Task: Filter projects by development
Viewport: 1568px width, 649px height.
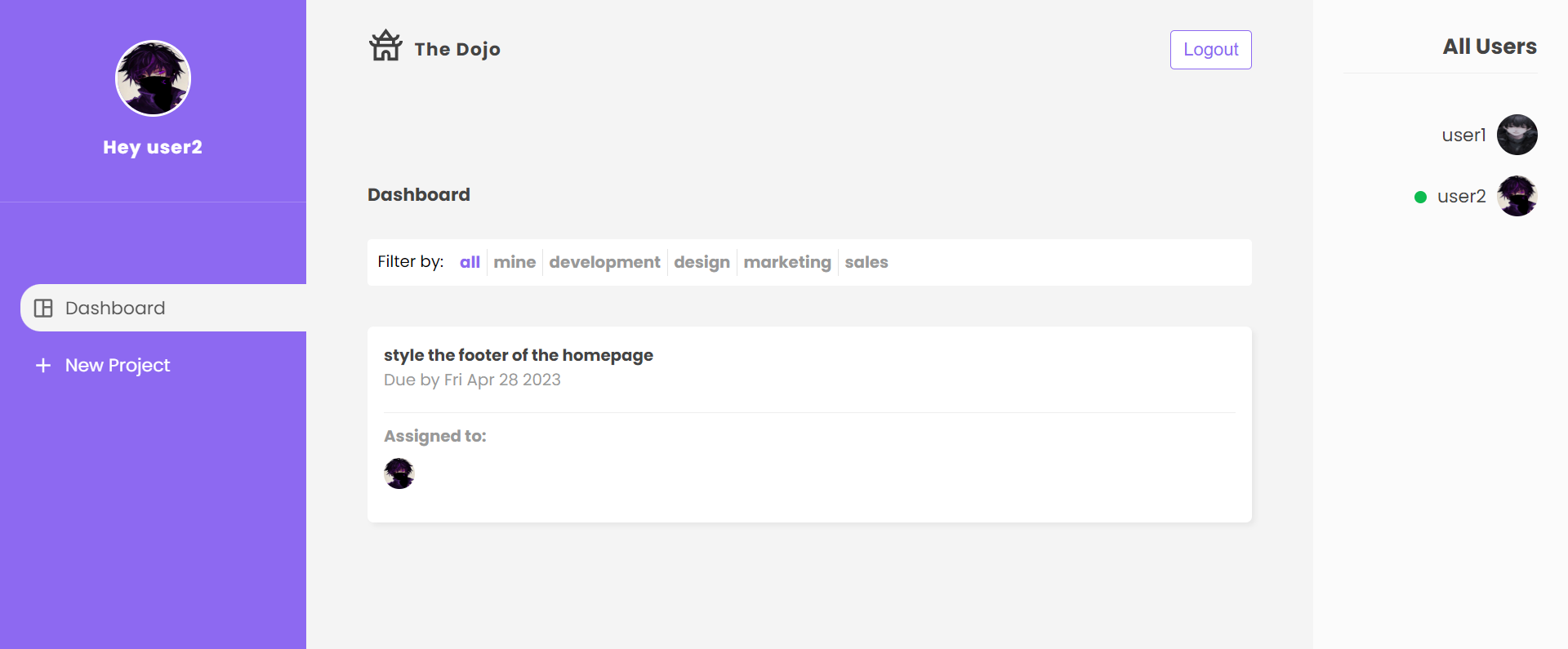Action: (604, 262)
